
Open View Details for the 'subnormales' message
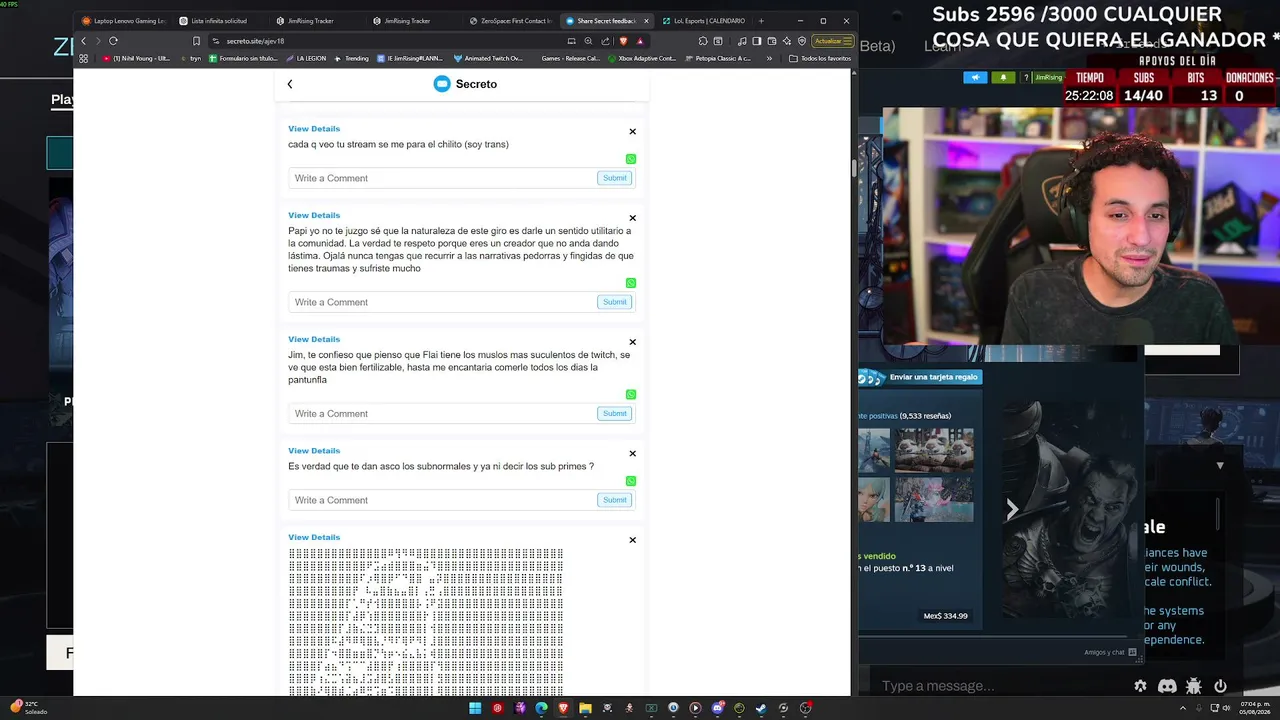pyautogui.click(x=314, y=451)
